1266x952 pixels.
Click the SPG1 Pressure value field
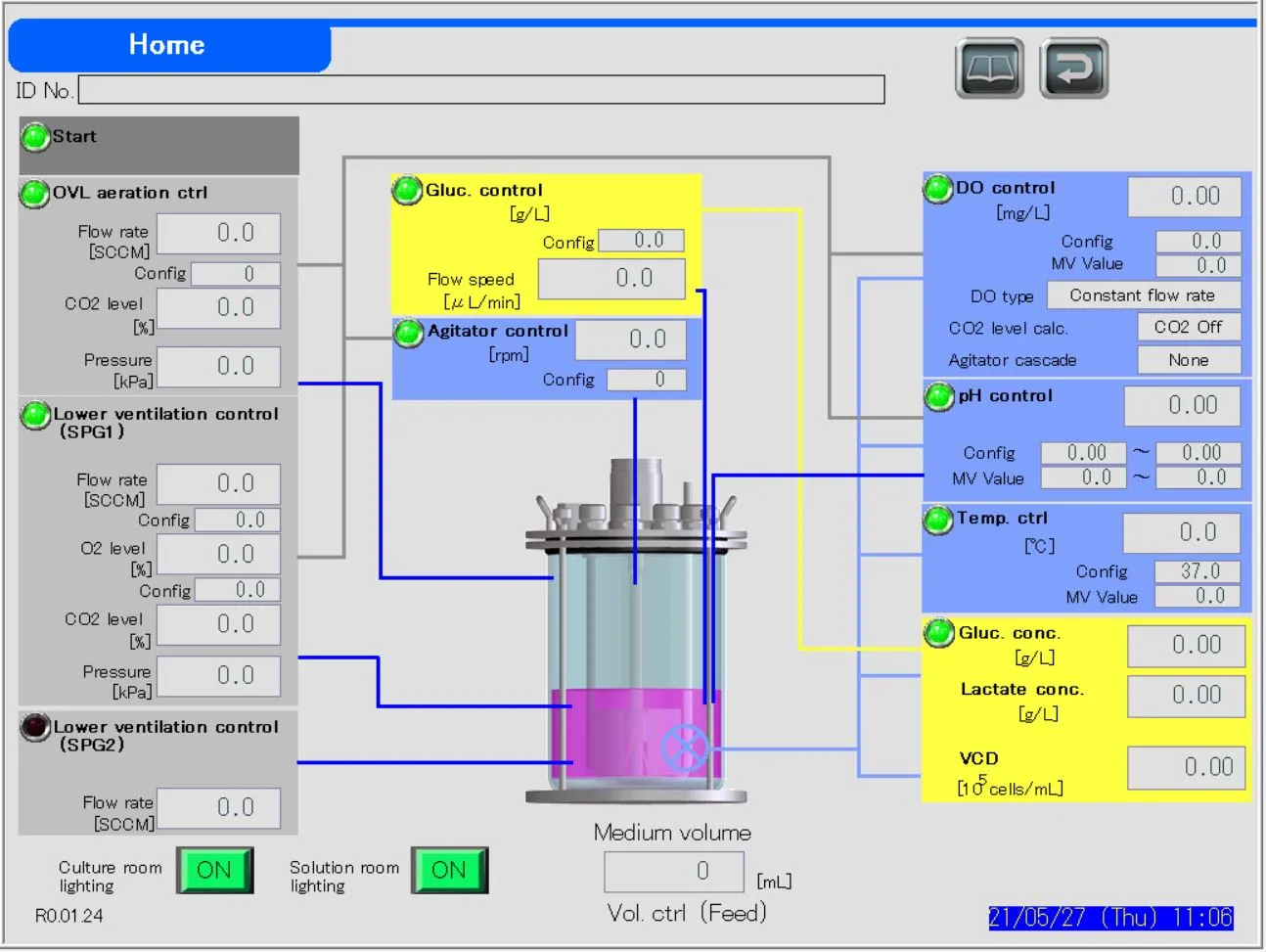pos(219,676)
